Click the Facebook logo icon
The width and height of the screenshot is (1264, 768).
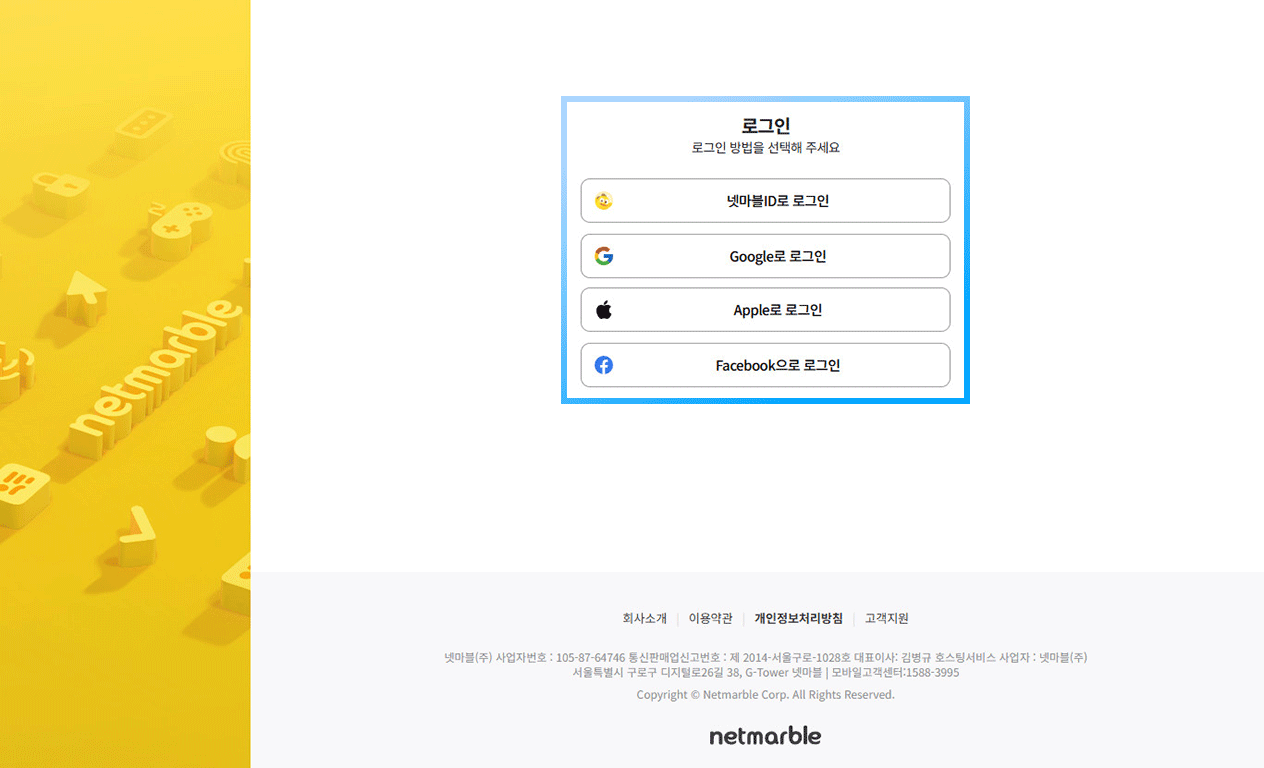pyautogui.click(x=603, y=365)
